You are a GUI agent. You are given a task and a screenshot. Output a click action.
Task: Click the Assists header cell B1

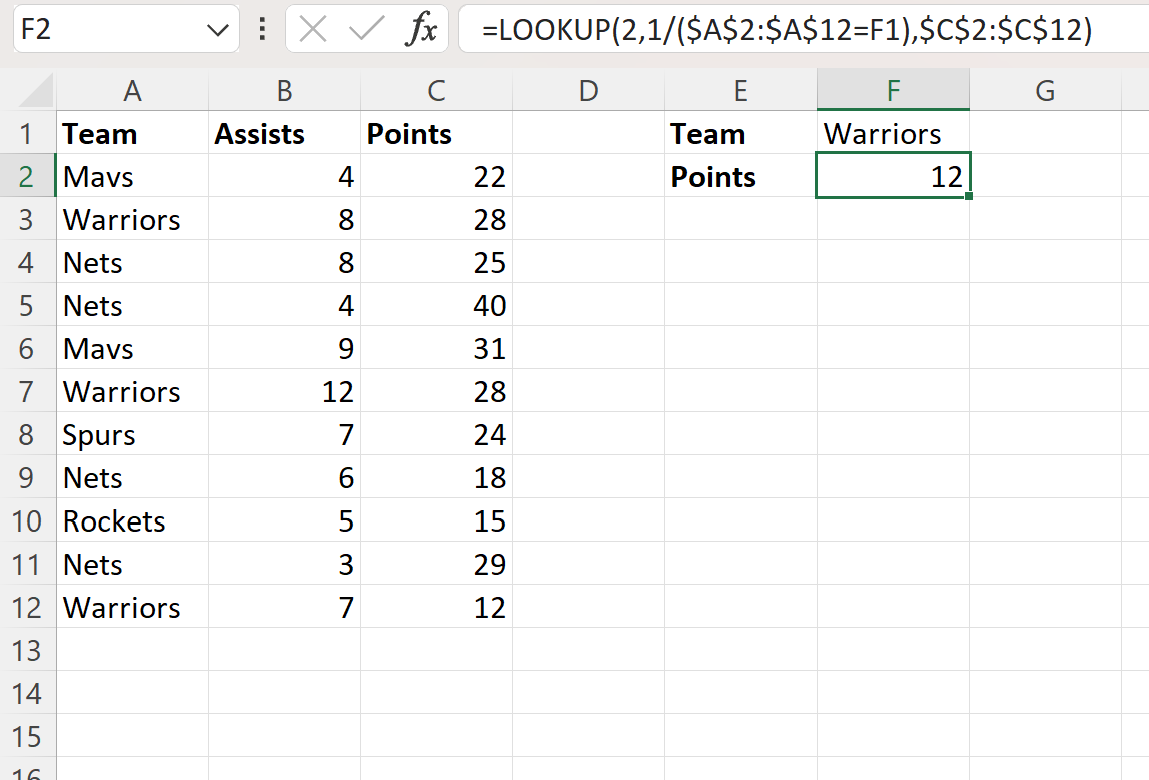point(284,134)
